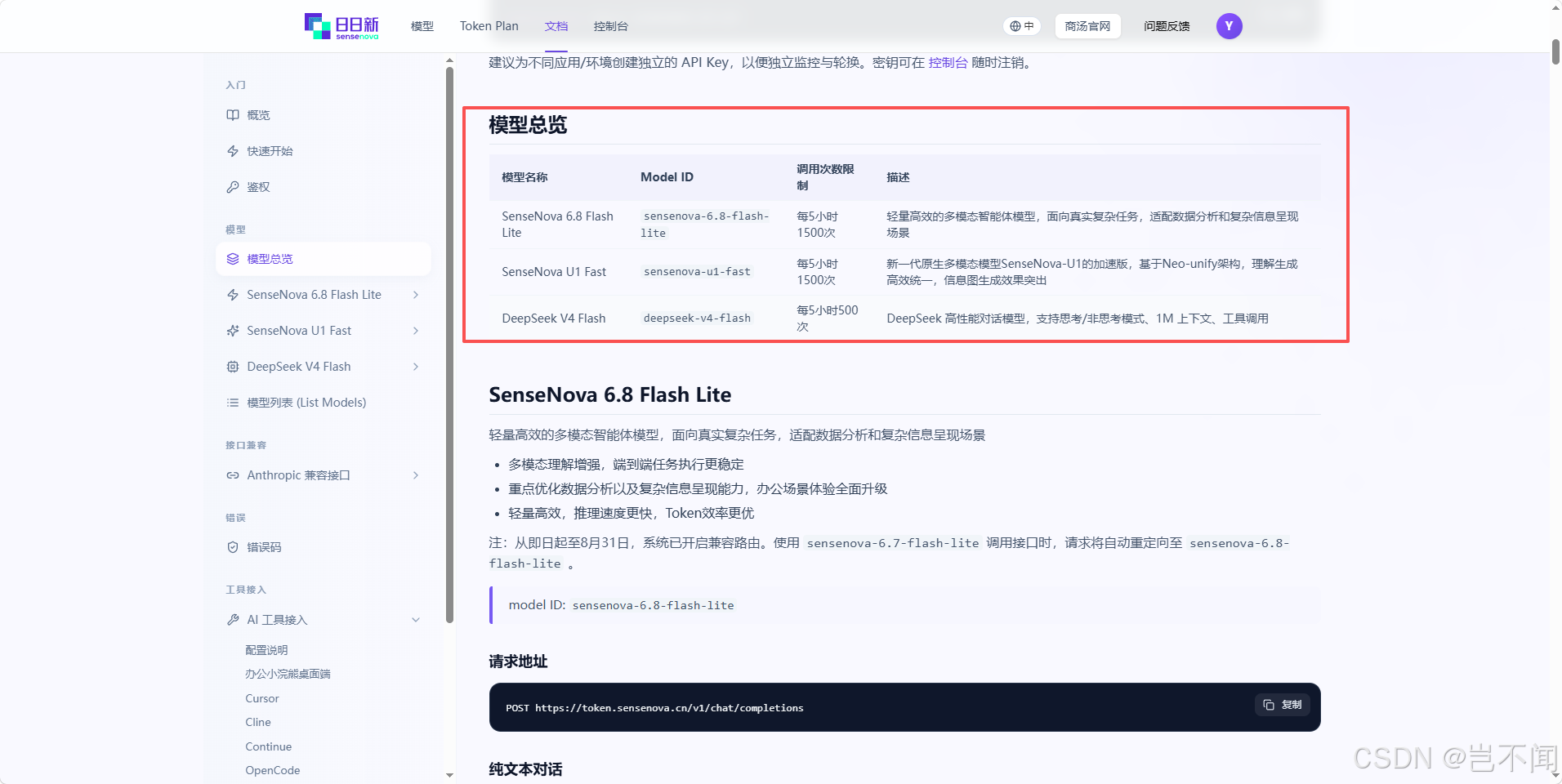
Task: Click the sensenova-6.7-flash-lite inline code
Action: click(893, 543)
